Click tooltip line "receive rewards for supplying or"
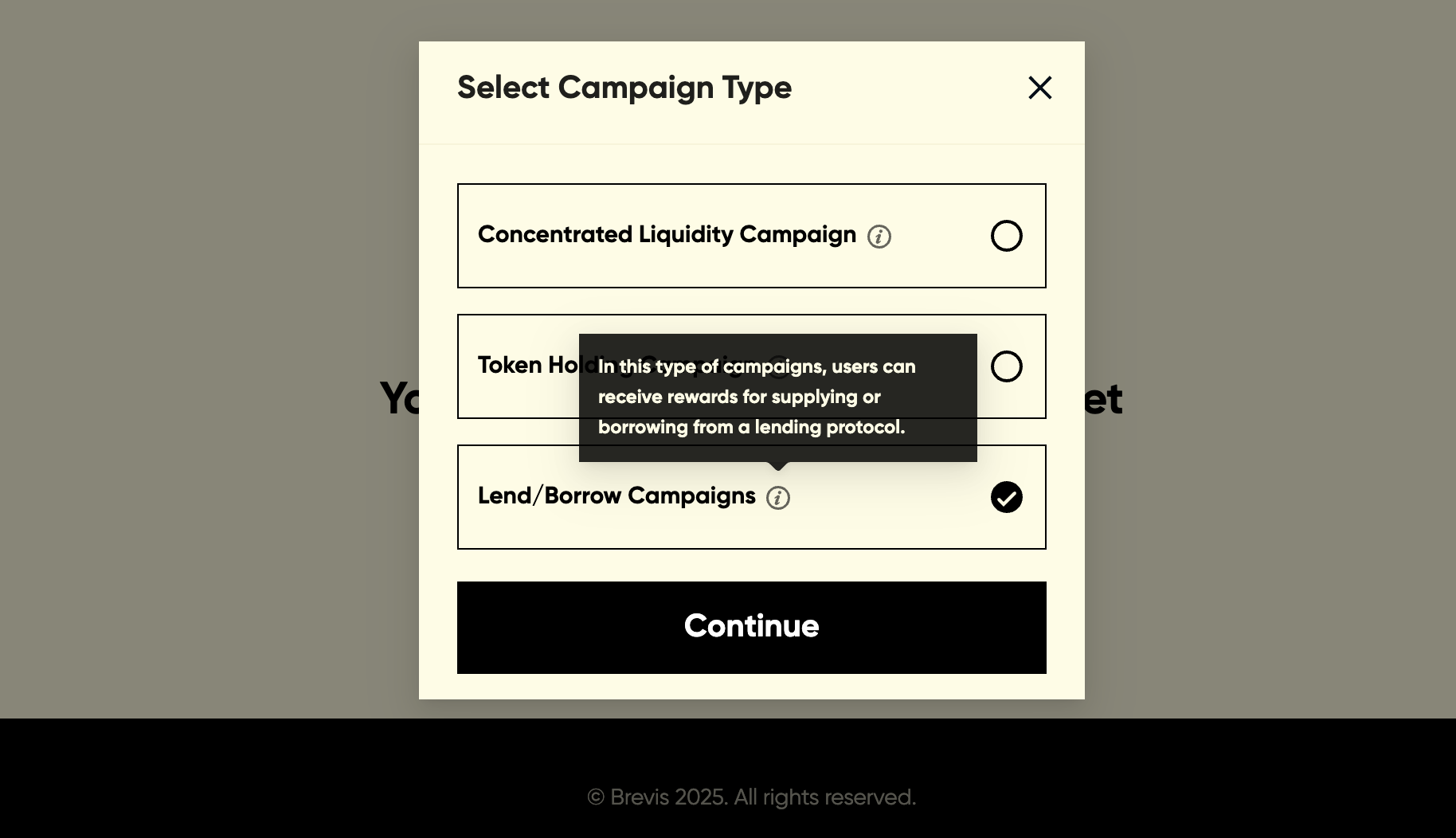 pos(739,397)
